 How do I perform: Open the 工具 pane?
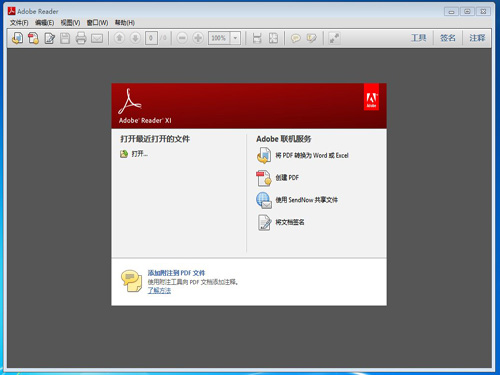[x=418, y=38]
